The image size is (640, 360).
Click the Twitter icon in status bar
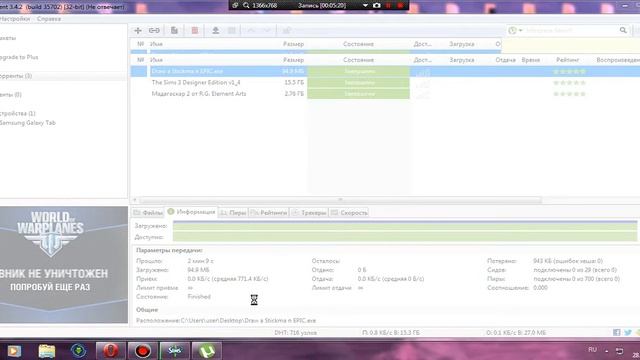point(628,333)
